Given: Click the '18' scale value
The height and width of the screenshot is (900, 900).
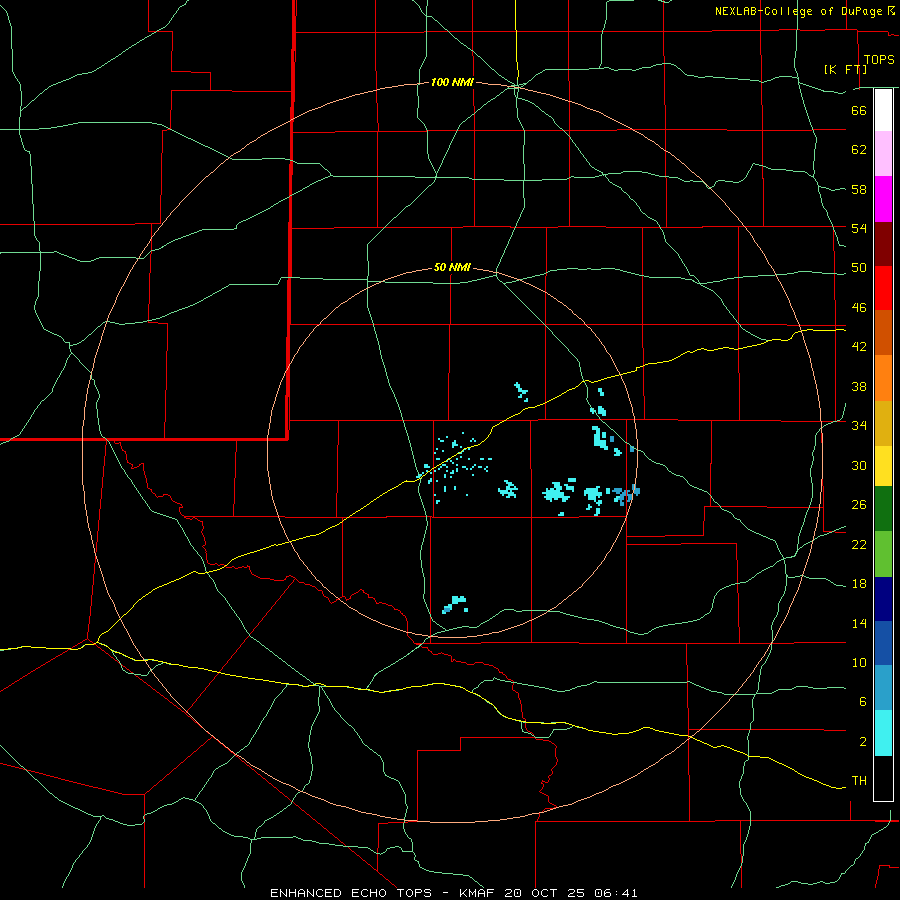Looking at the screenshot, I should click(859, 583).
